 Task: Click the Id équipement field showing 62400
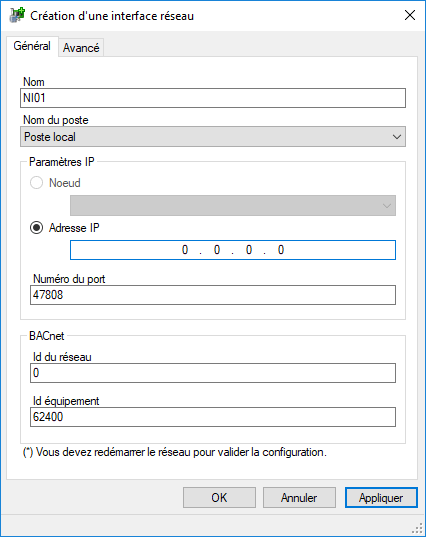(213, 417)
